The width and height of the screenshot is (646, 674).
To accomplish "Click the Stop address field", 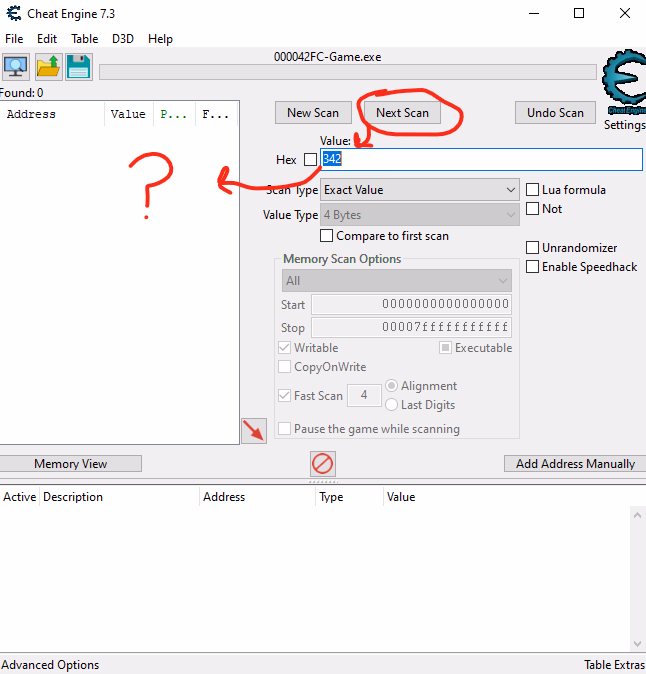I will 411,327.
